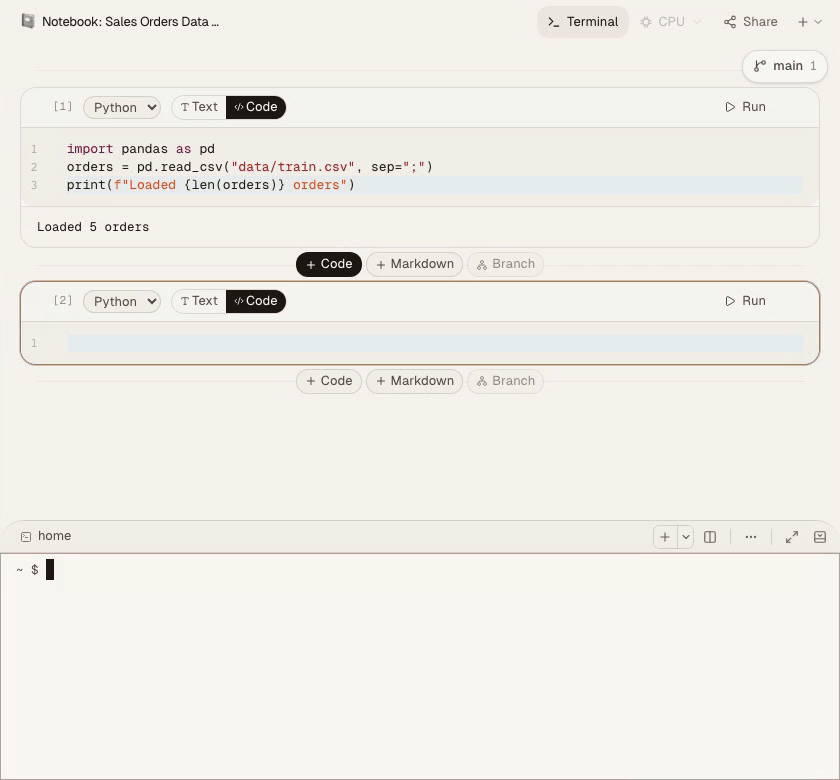
Task: Click the cell number [2] label
Action: (63, 300)
